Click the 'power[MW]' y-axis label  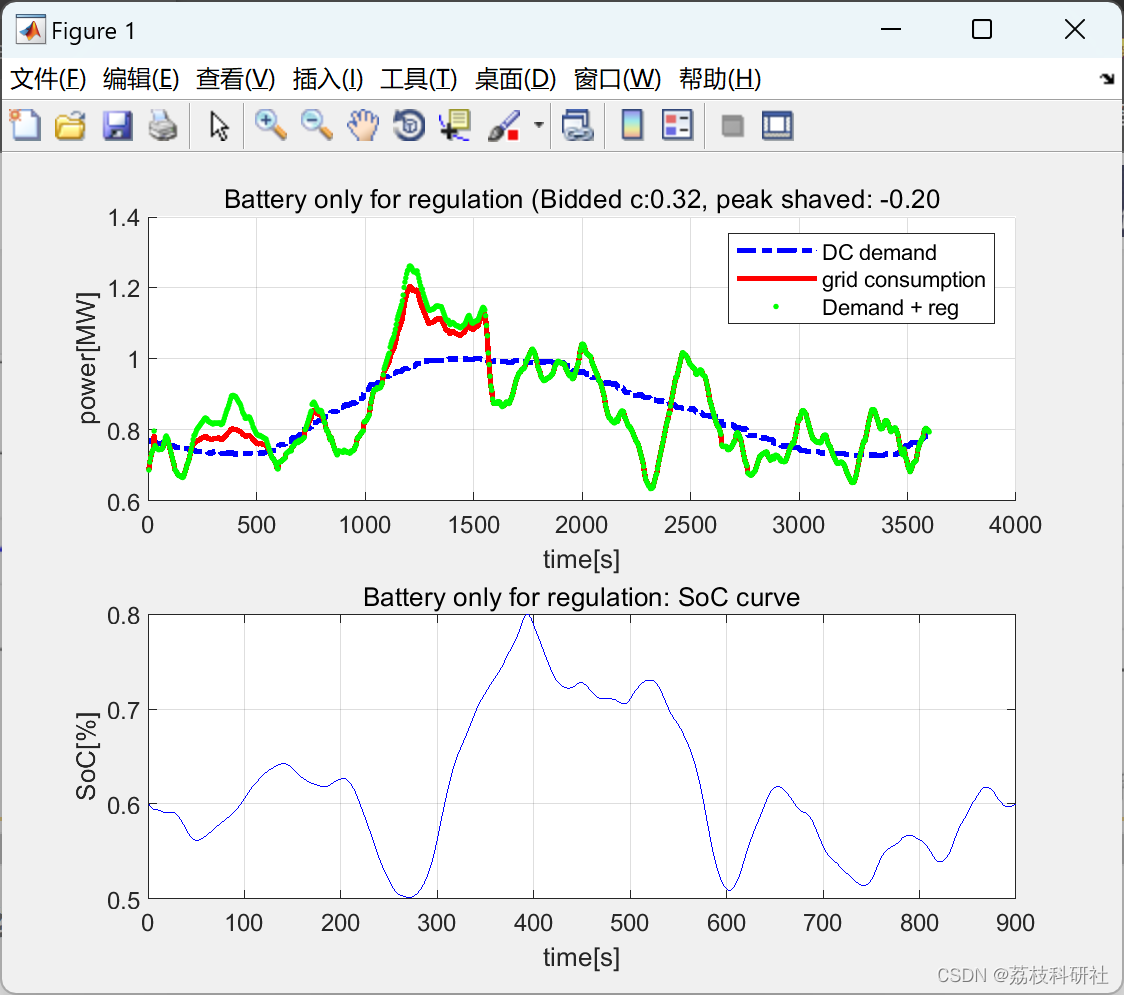[x=88, y=358]
